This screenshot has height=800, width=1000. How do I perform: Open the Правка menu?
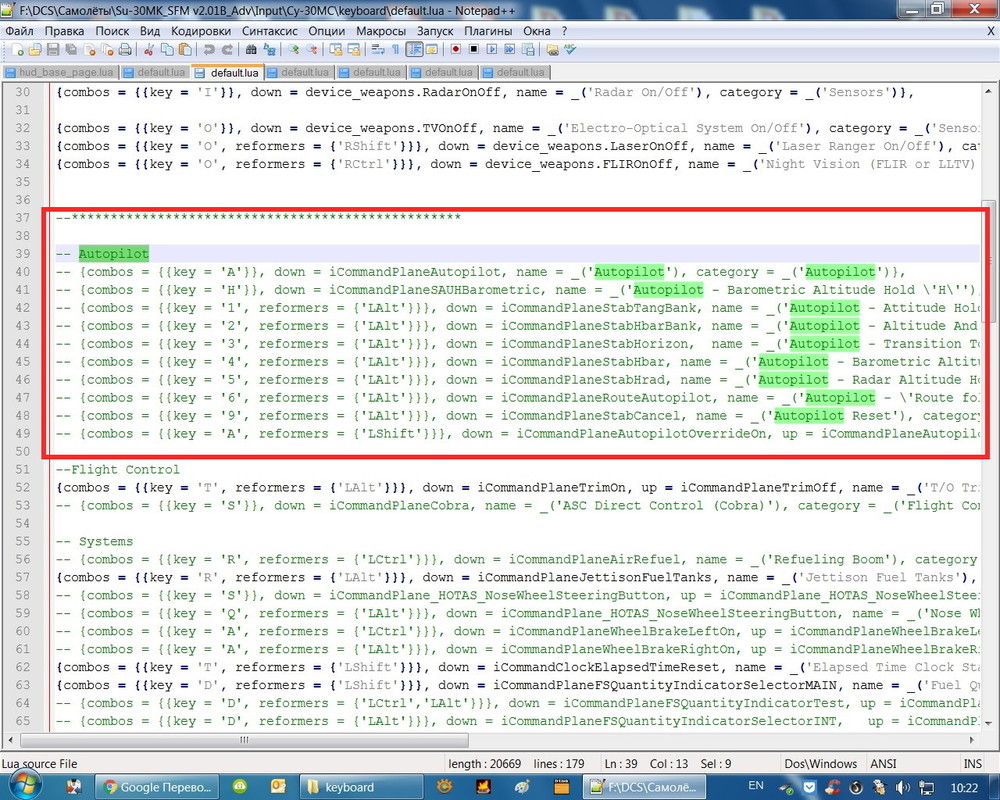coord(64,31)
